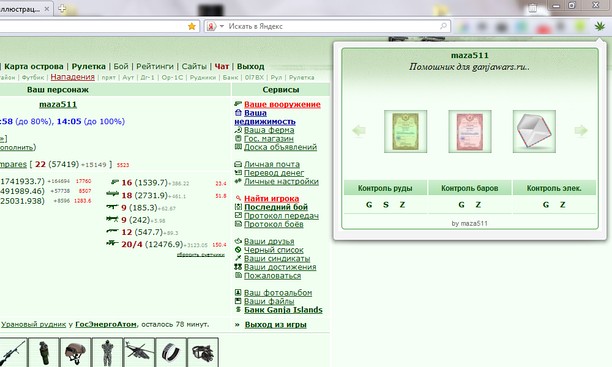This screenshot has width=612, height=367.
Task: Open Личная почта link
Action: click(x=272, y=164)
